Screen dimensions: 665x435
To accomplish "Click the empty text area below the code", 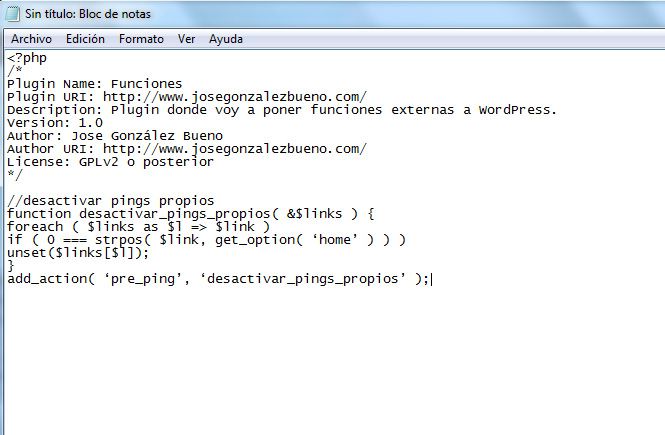I will (x=334, y=360).
